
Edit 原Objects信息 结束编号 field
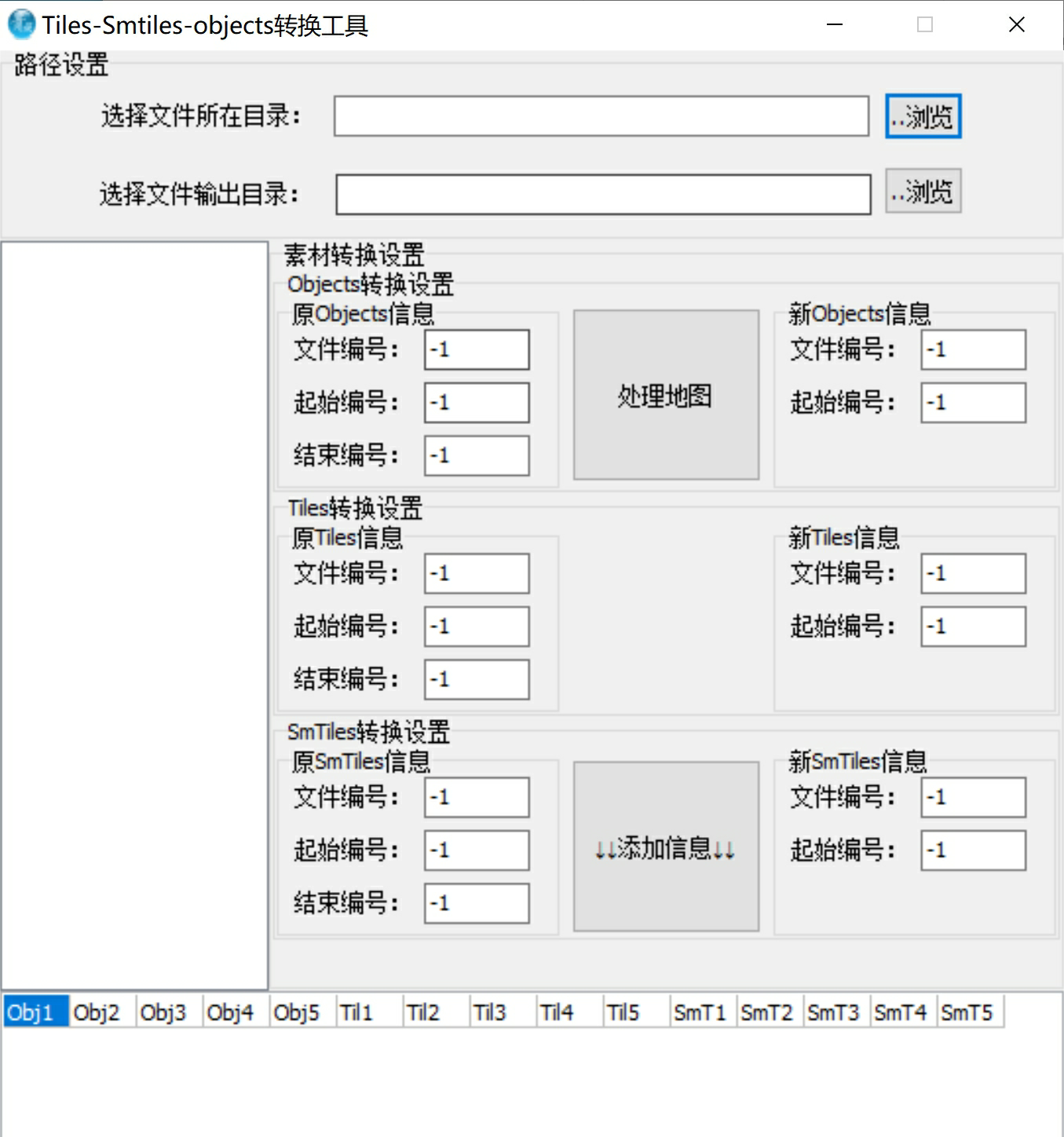pyautogui.click(x=477, y=455)
